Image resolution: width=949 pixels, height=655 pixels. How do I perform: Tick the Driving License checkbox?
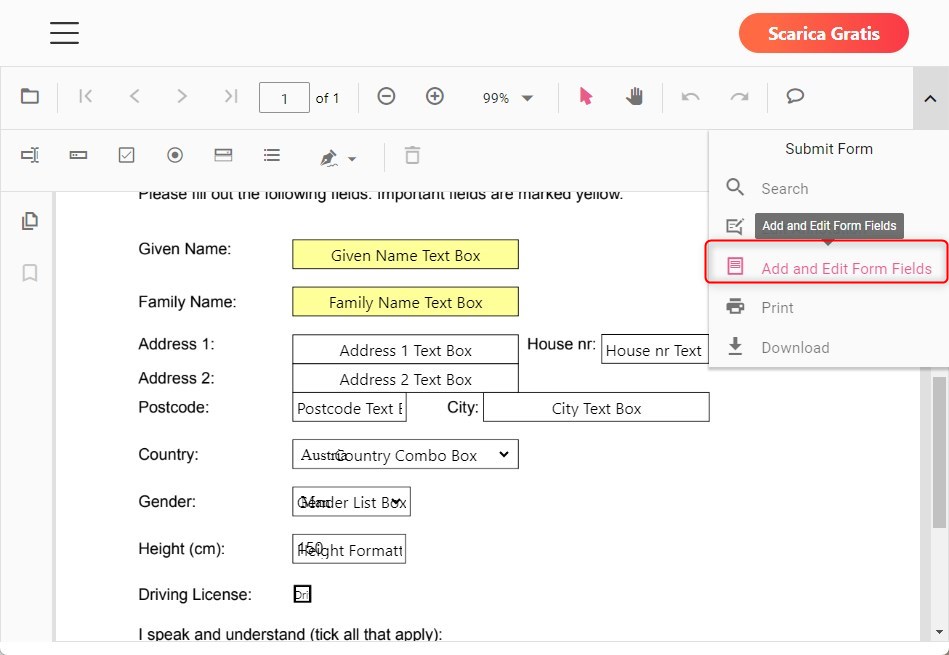[302, 595]
